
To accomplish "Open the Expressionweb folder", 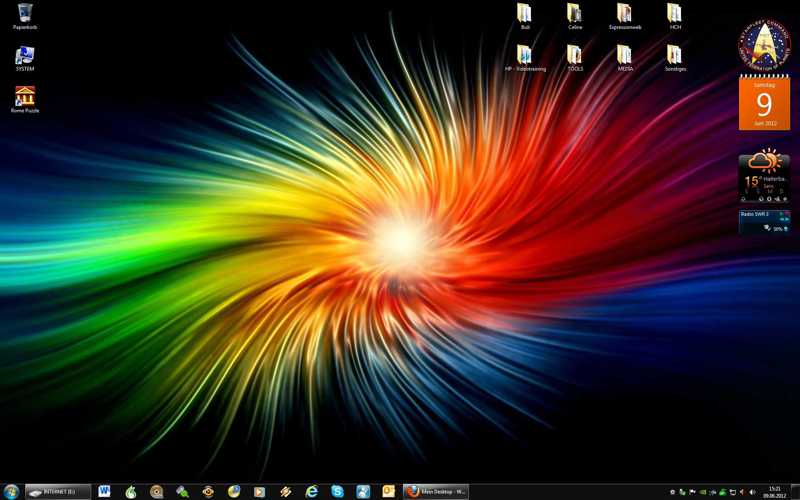I will coord(625,13).
